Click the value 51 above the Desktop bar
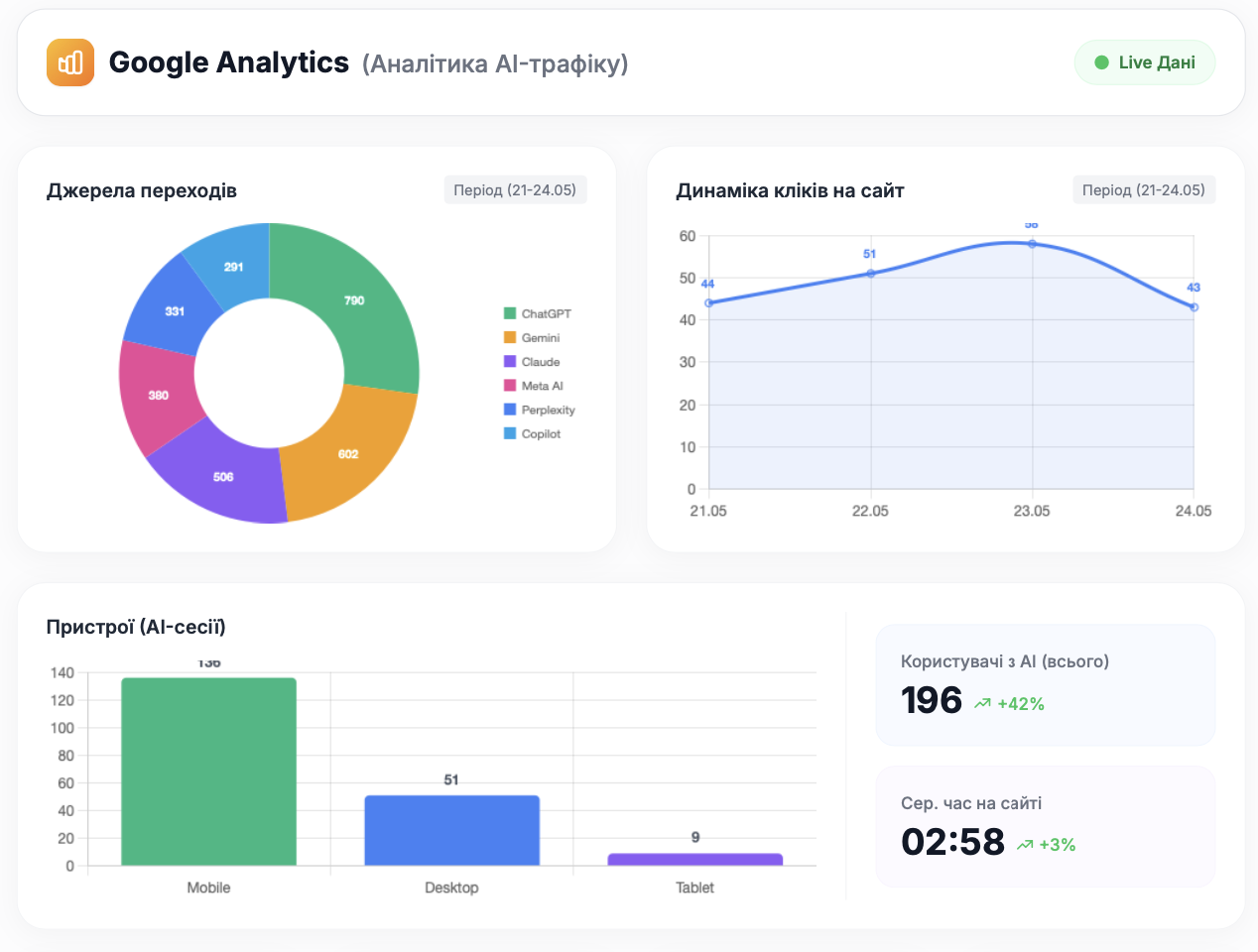Image resolution: width=1258 pixels, height=952 pixels. point(451,780)
